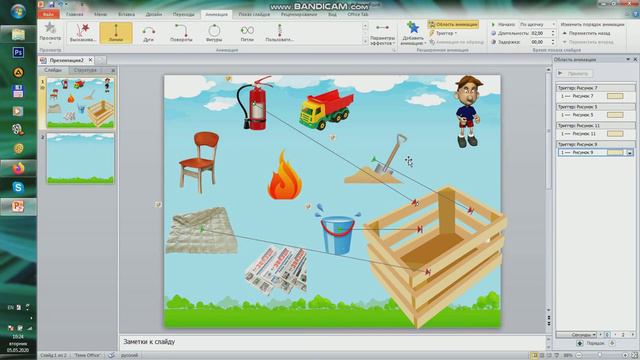This screenshot has width=640, height=360.
Task: Open the Trigger (Триггер) dropdown
Action: pos(444,33)
